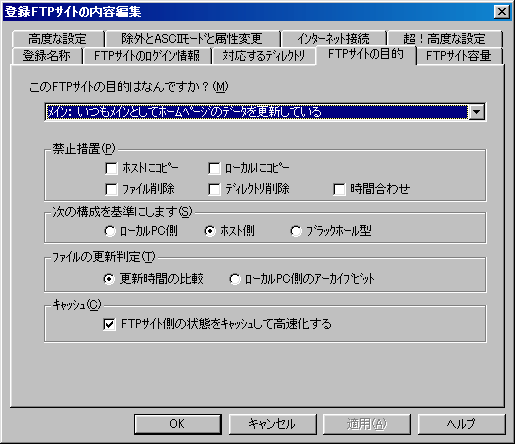Choose ローカルPC側のアーカイブビット radio option
The height and width of the screenshot is (444, 515).
click(x=235, y=279)
